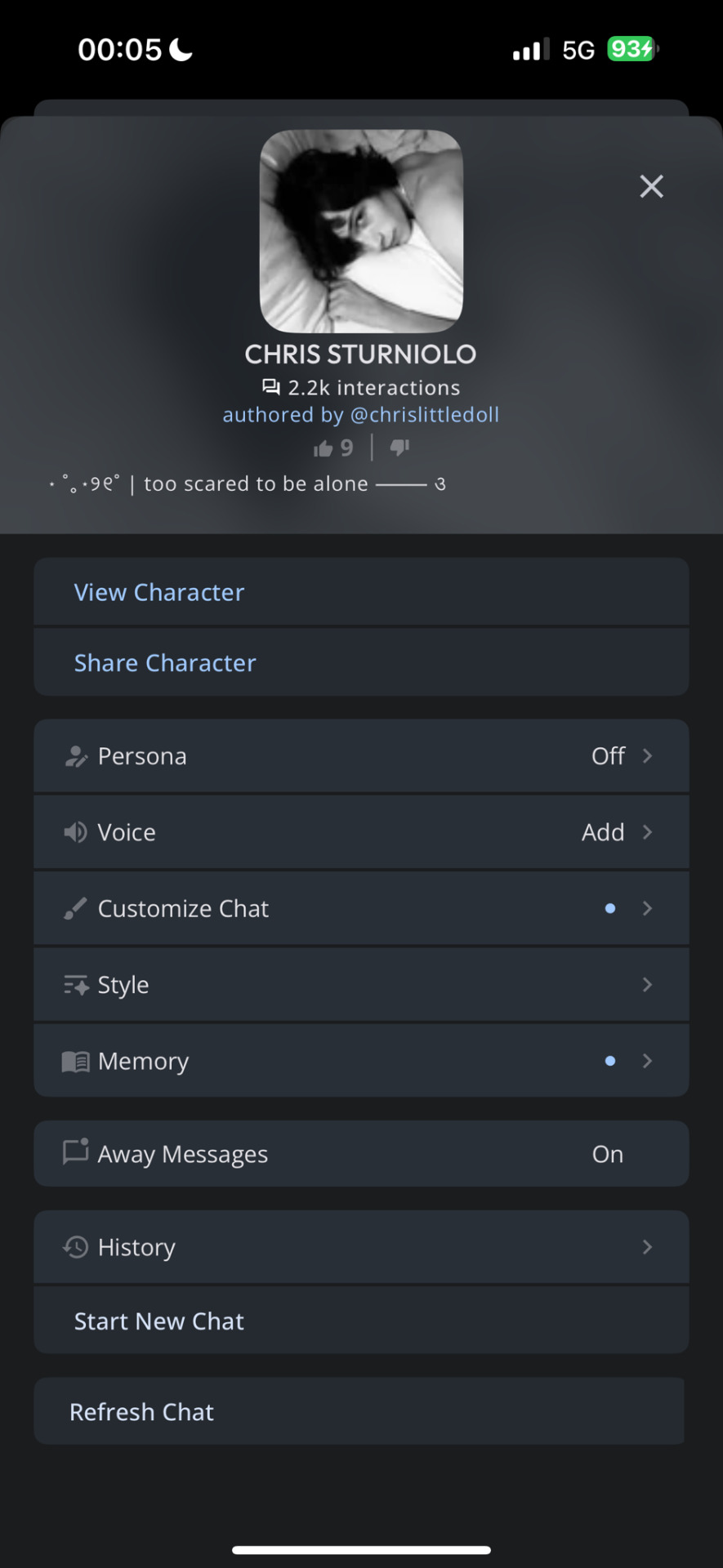Select the Share Character option
The height and width of the screenshot is (1568, 723).
coord(361,662)
